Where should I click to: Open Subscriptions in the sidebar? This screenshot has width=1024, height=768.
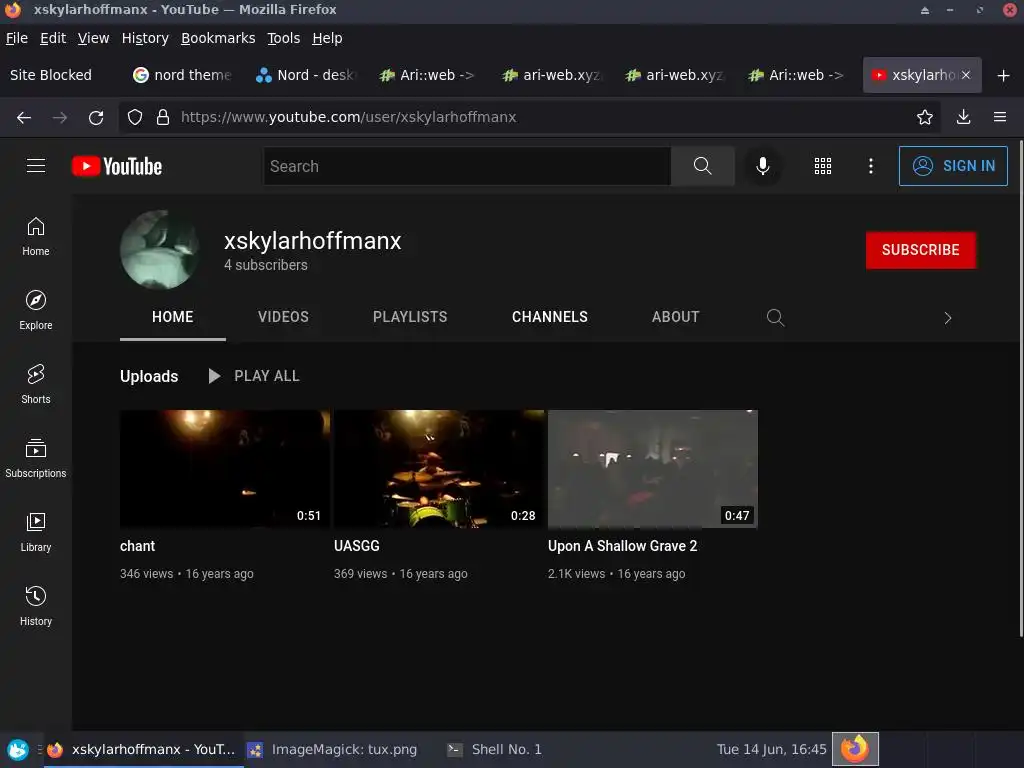(x=36, y=458)
